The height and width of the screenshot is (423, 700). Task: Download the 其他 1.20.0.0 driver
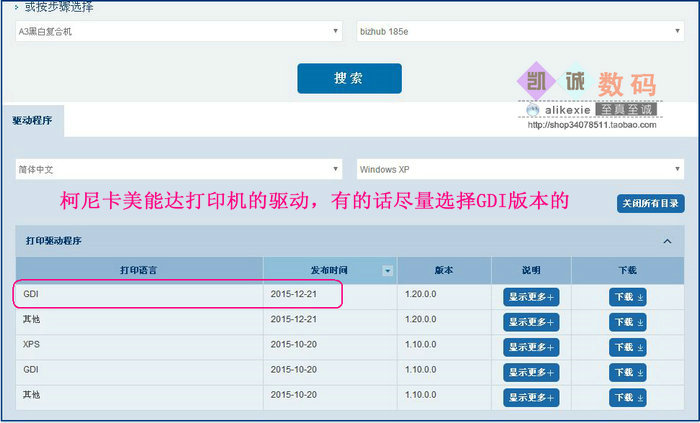(628, 322)
